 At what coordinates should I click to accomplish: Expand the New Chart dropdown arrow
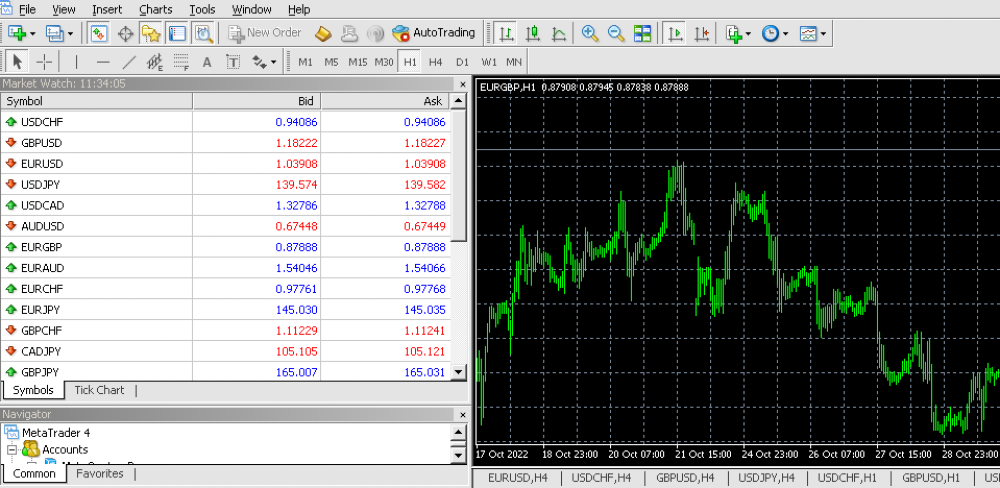(32, 34)
